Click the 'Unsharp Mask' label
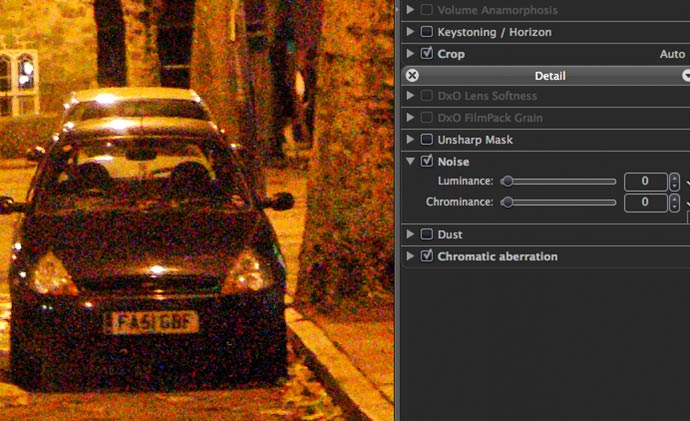The width and height of the screenshot is (690, 421). point(475,140)
